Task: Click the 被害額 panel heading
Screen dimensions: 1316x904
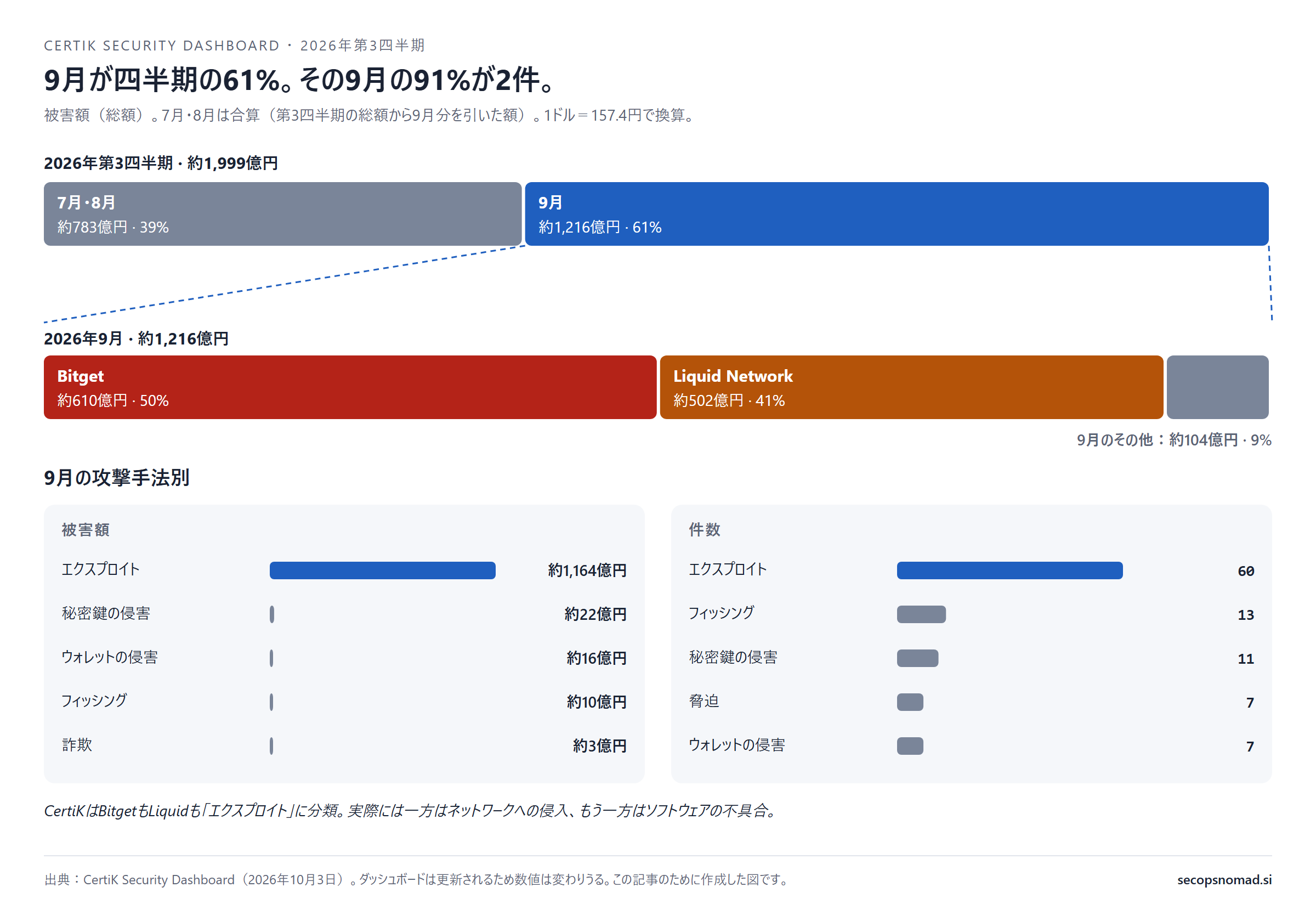Action: tap(86, 529)
